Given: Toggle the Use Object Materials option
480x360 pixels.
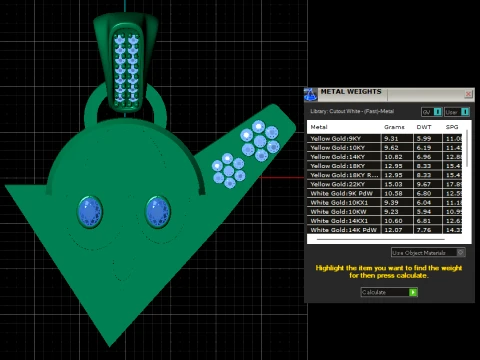Looking at the screenshot, I should tap(428, 253).
